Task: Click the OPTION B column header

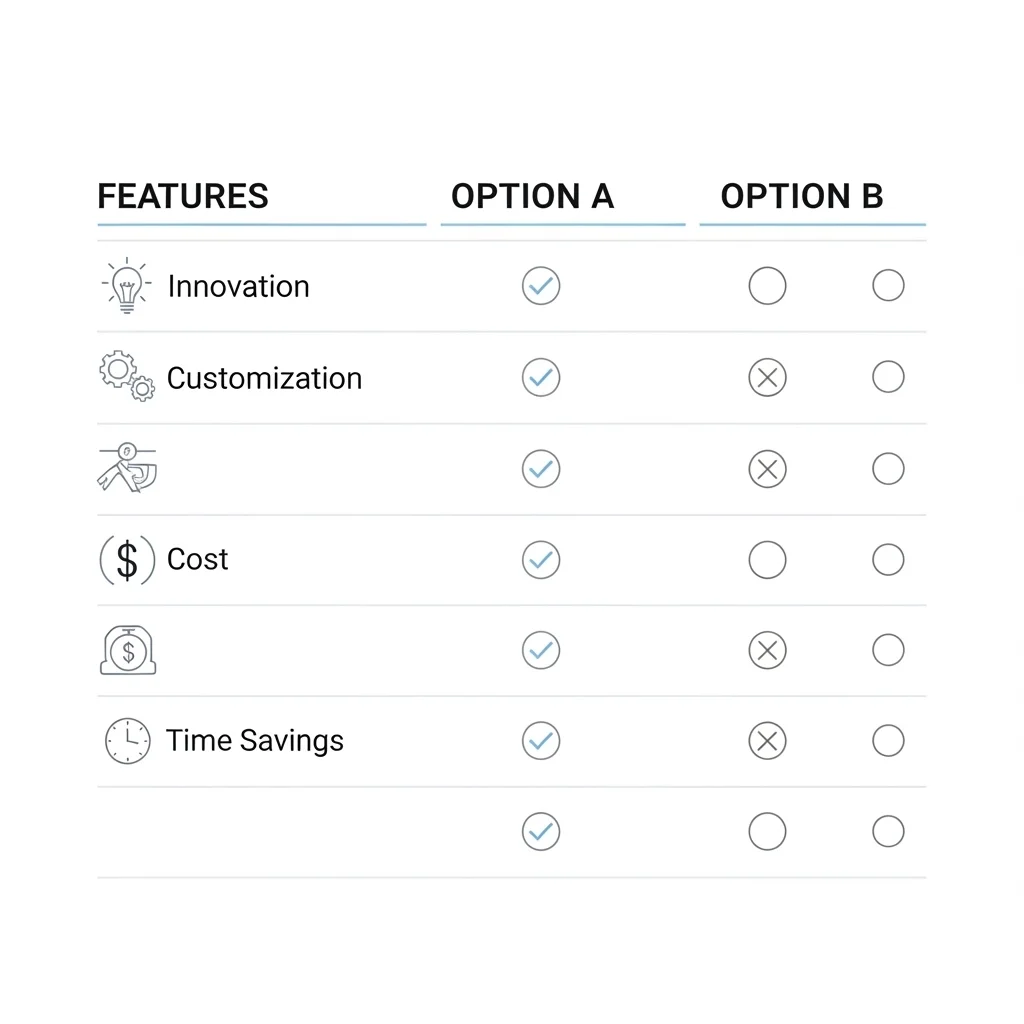Action: 802,196
